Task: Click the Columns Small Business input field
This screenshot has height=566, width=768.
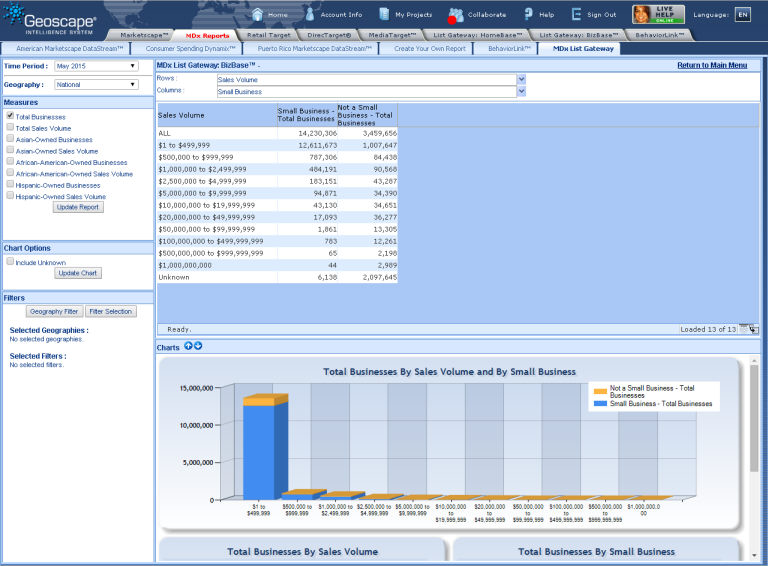Action: [366, 92]
